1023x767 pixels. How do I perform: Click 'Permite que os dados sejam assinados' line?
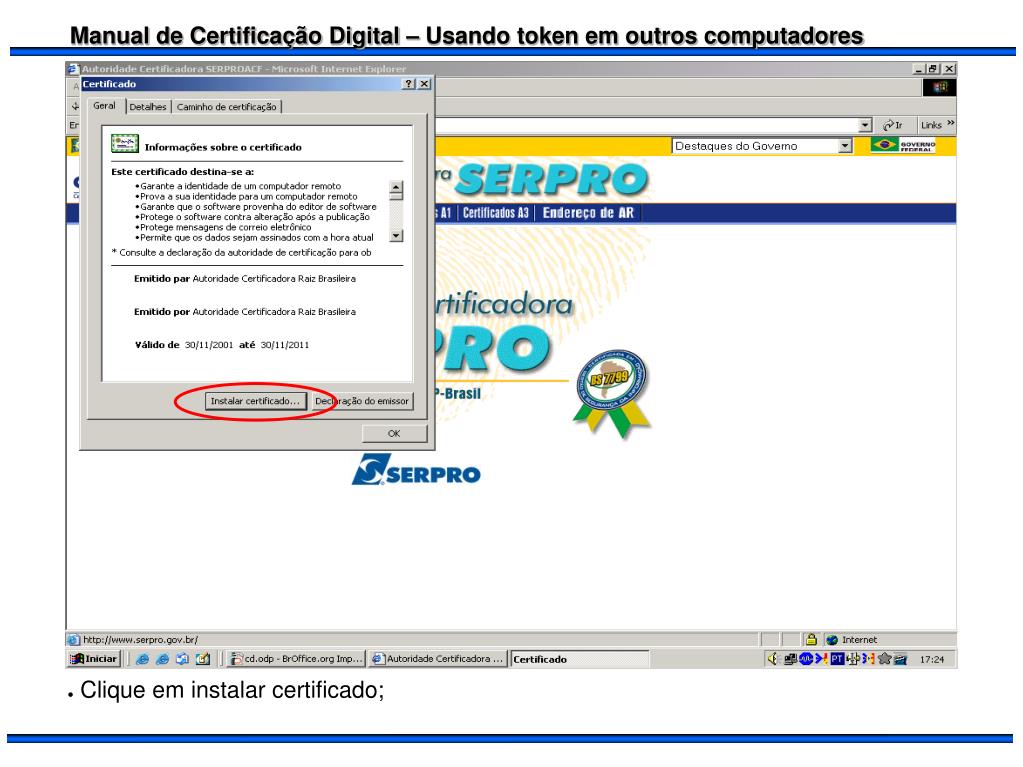pos(254,238)
